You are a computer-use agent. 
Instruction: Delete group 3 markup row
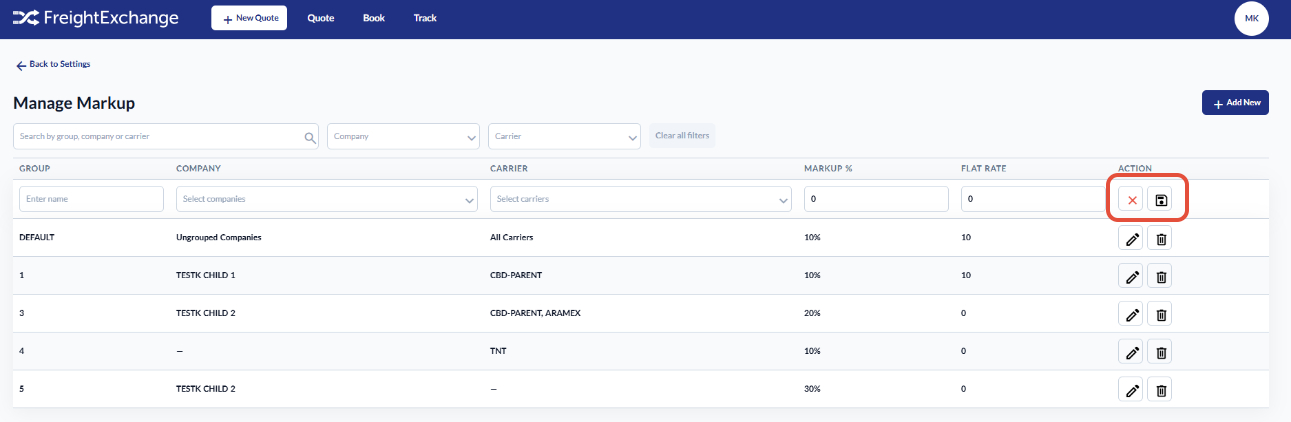point(1160,315)
